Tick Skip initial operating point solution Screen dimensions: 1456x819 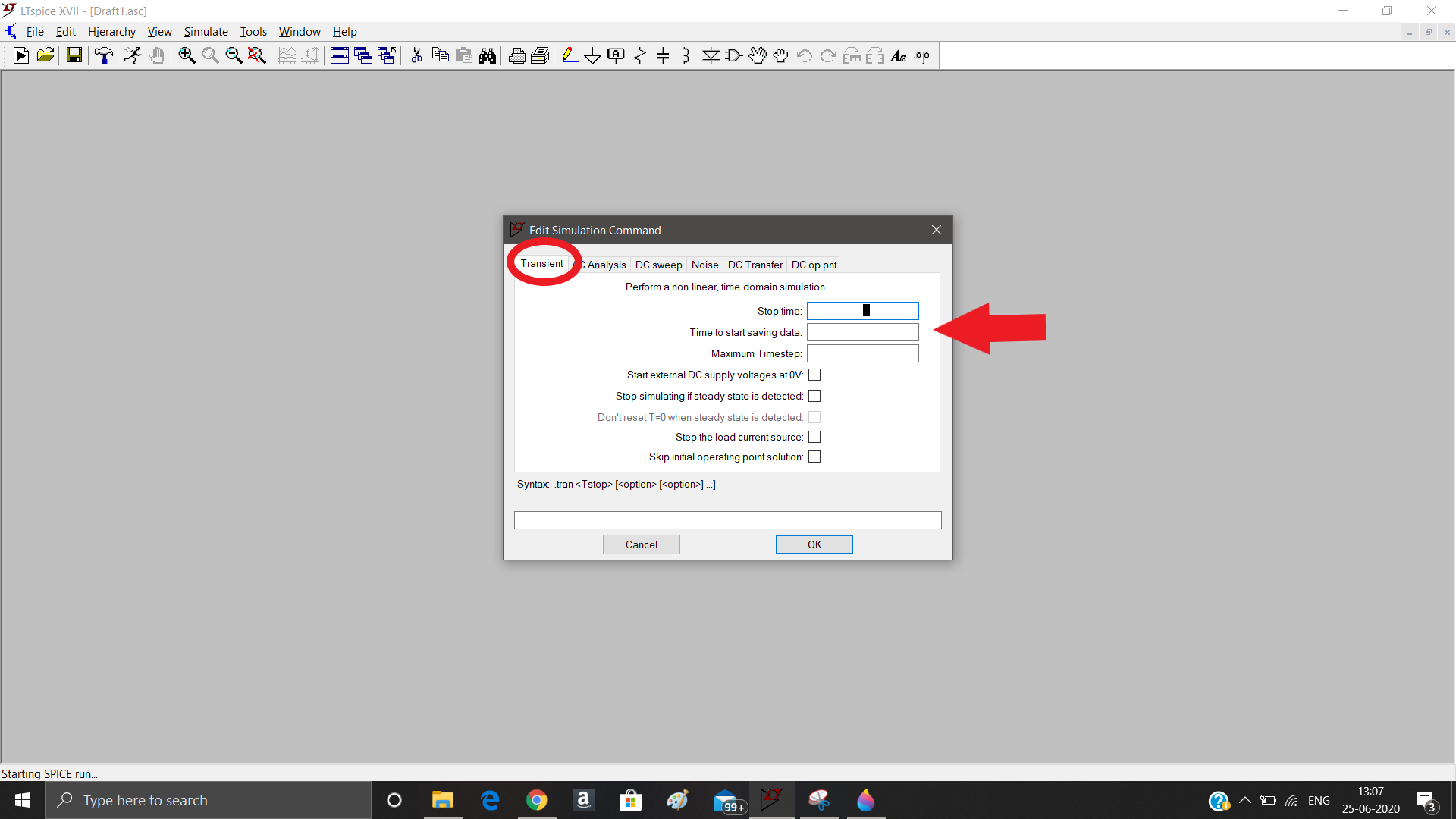(x=814, y=457)
